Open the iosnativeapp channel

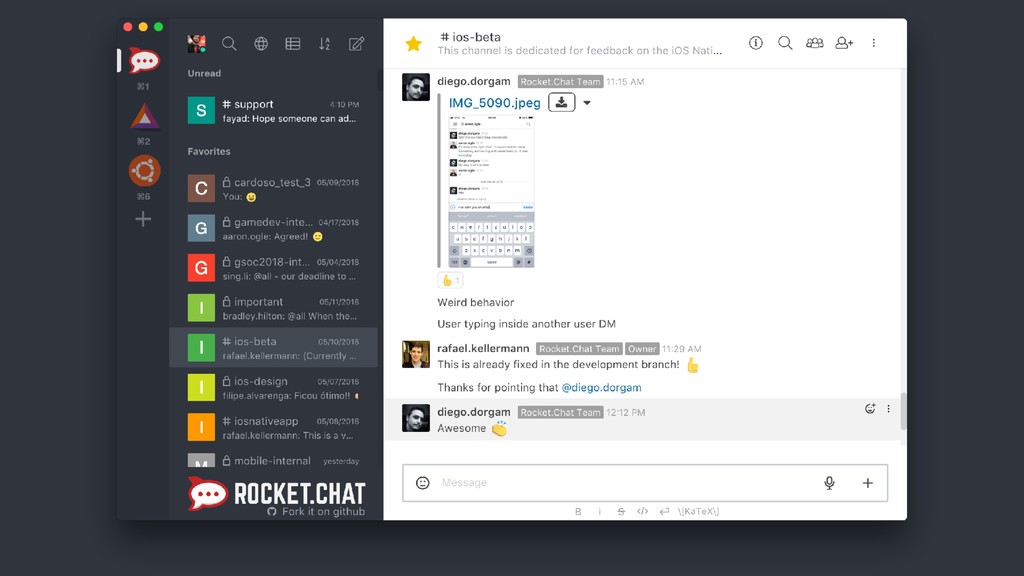(273, 428)
